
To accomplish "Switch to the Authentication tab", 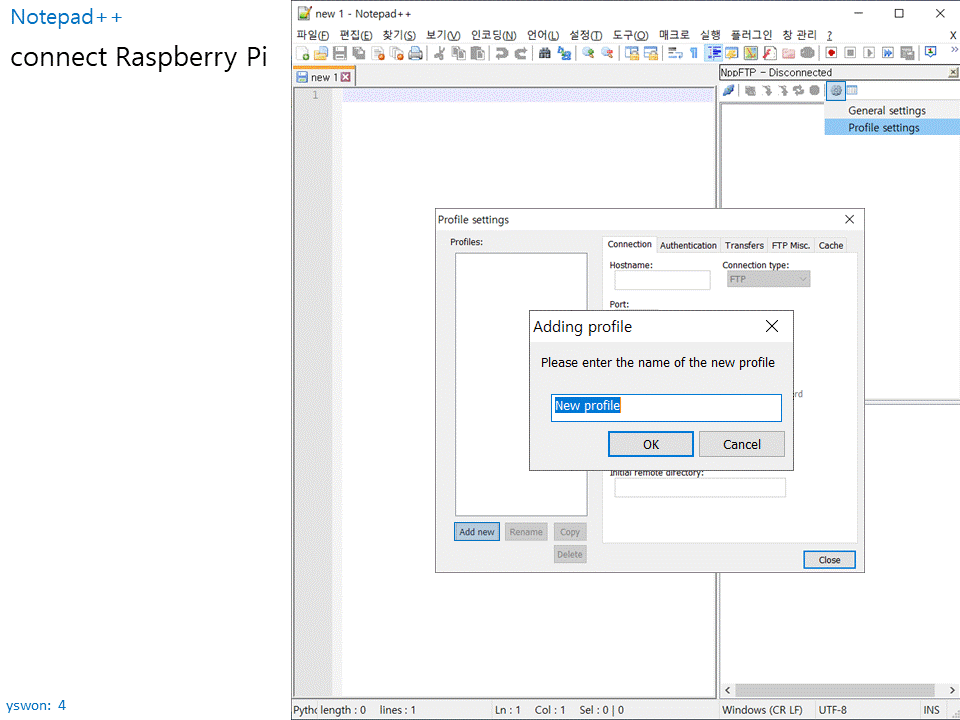I will [688, 245].
